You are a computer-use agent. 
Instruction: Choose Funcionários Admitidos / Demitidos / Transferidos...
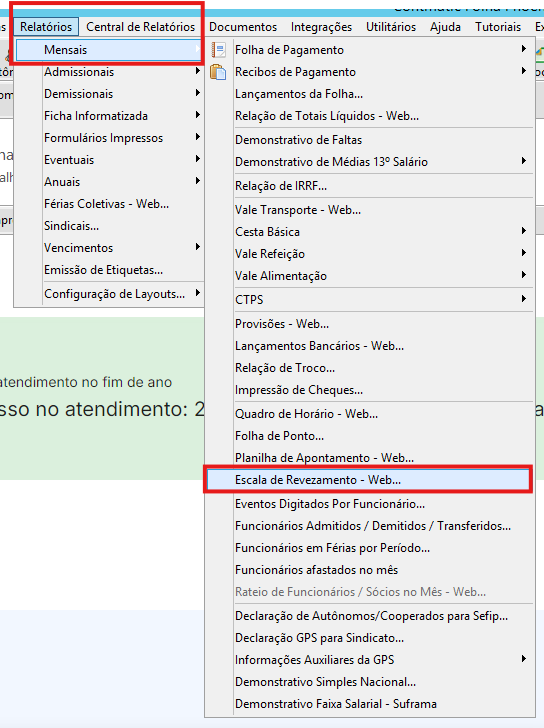pos(370,526)
